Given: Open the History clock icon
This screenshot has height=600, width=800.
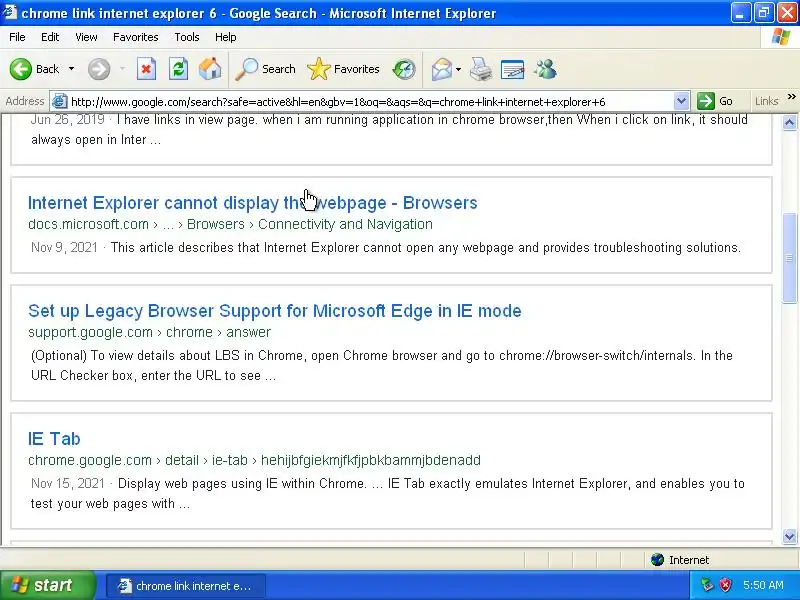Looking at the screenshot, I should (x=404, y=69).
